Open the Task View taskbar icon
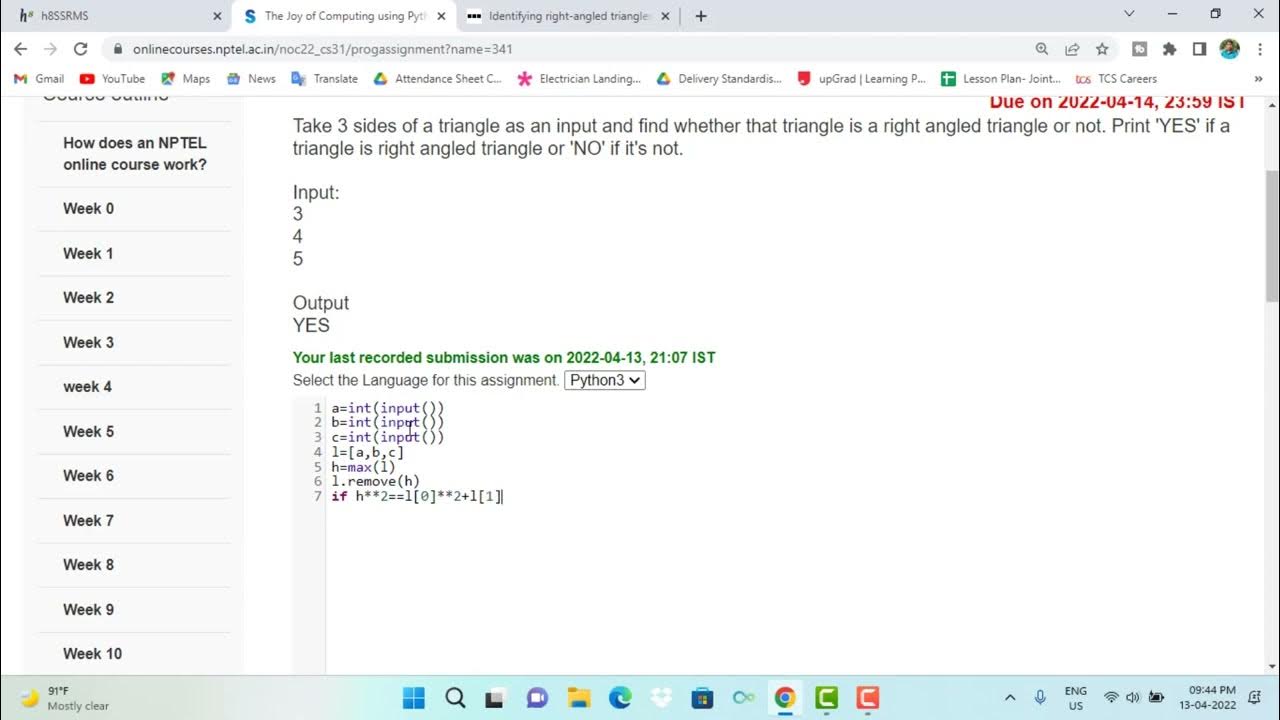The image size is (1280, 720). point(496,698)
